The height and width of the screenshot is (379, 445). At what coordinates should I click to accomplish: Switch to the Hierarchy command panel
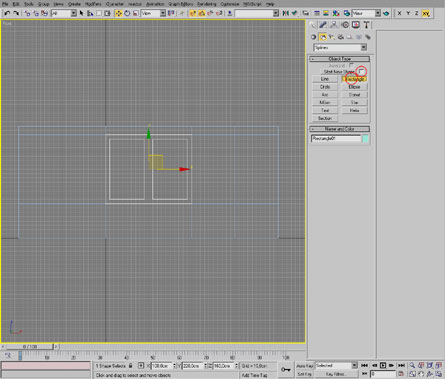334,25
